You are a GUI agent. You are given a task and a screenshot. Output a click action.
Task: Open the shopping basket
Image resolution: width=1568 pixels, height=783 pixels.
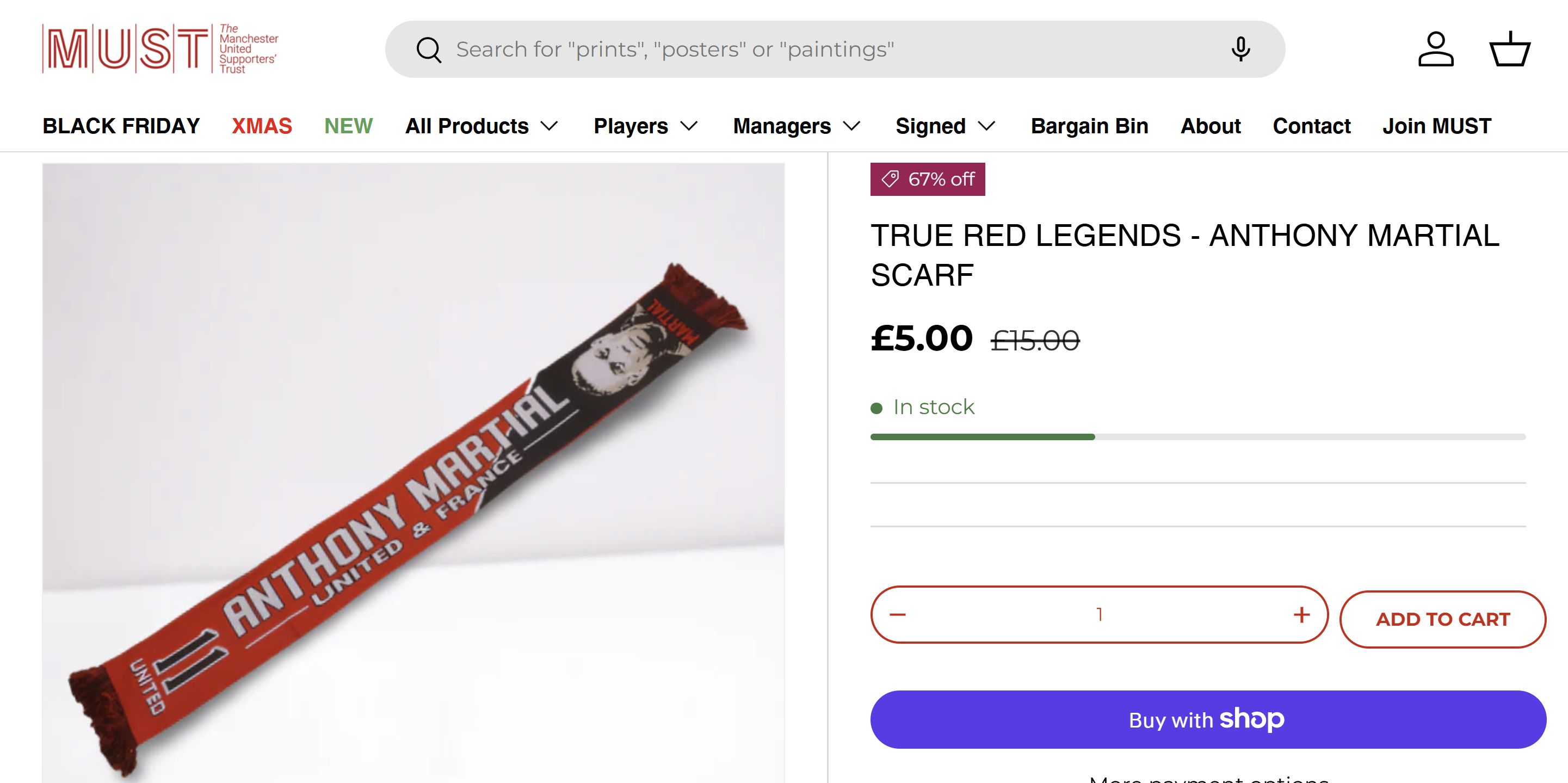(x=1510, y=50)
